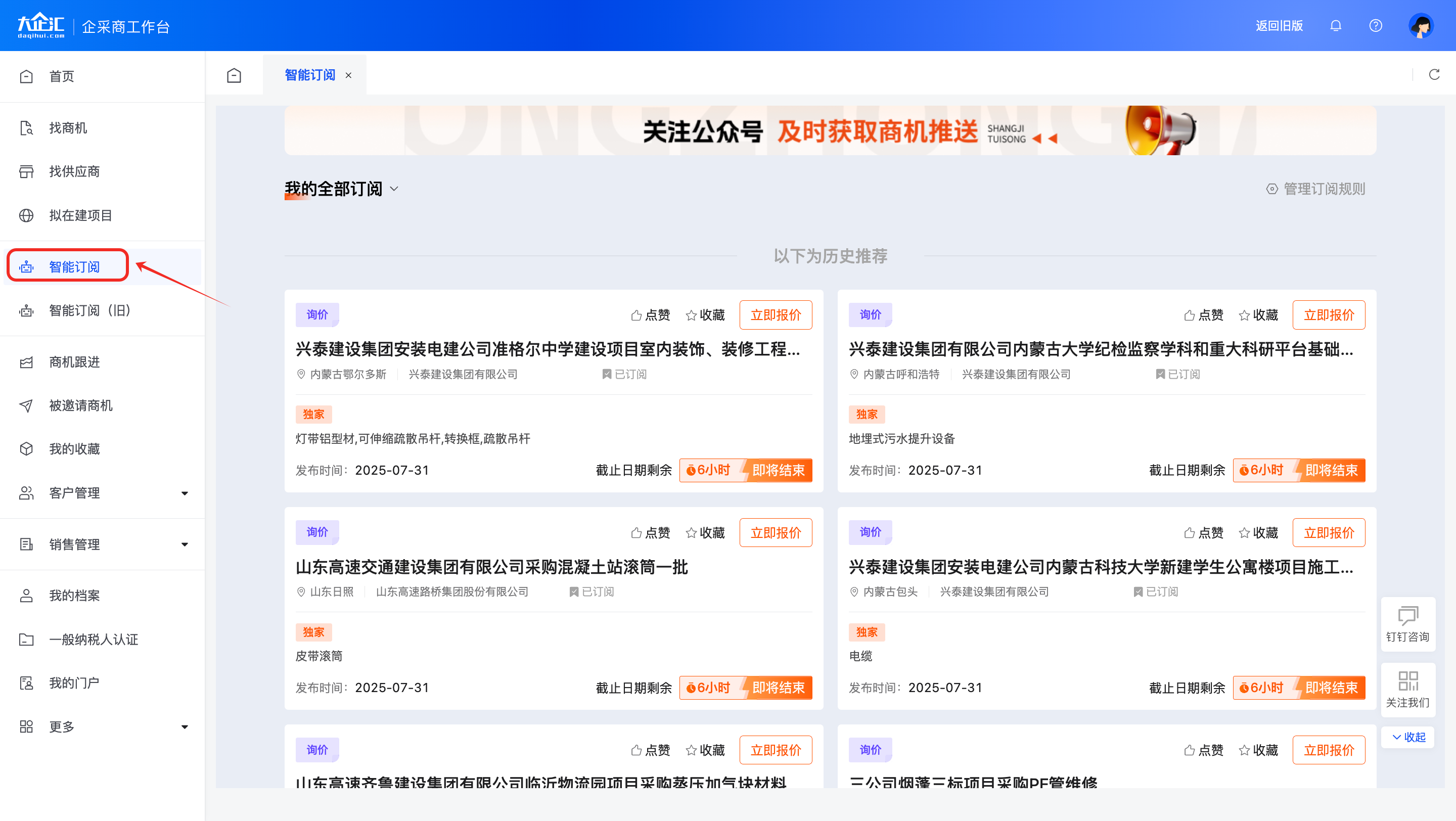Click 立即报价 on 内蒙古科技大学学生公寓 card

1328,532
